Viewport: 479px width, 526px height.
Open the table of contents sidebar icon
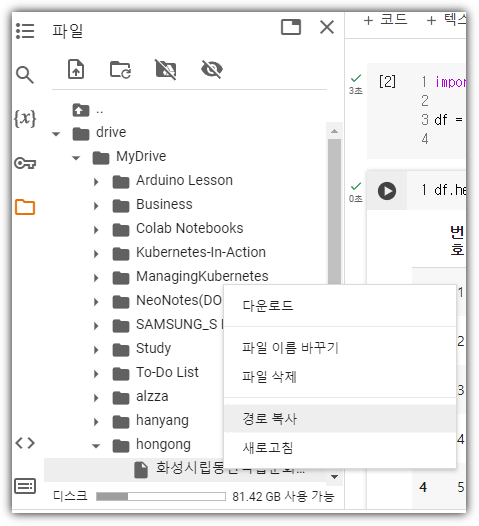click(25, 31)
